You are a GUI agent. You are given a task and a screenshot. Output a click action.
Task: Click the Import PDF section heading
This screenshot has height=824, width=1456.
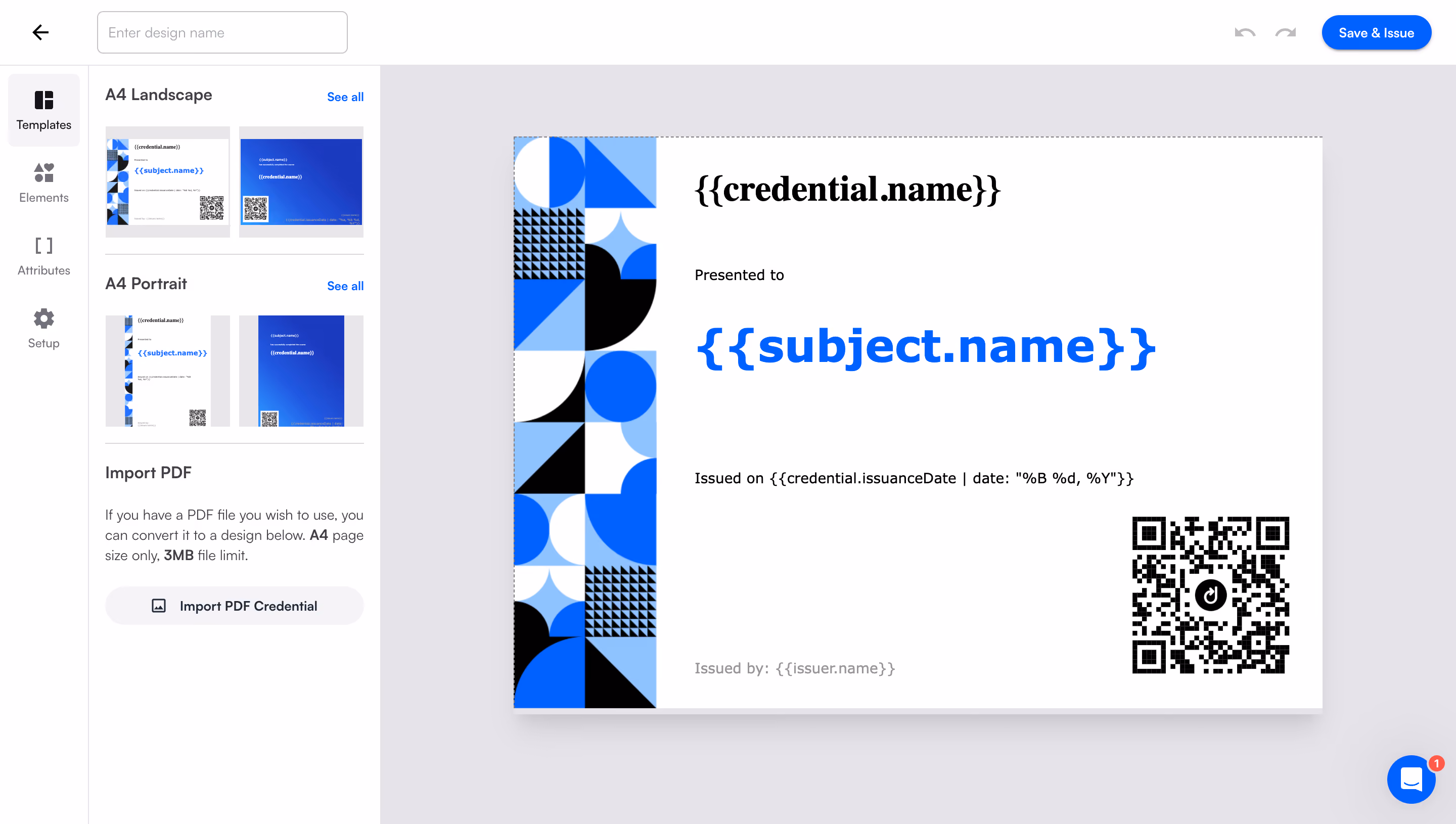pos(148,473)
